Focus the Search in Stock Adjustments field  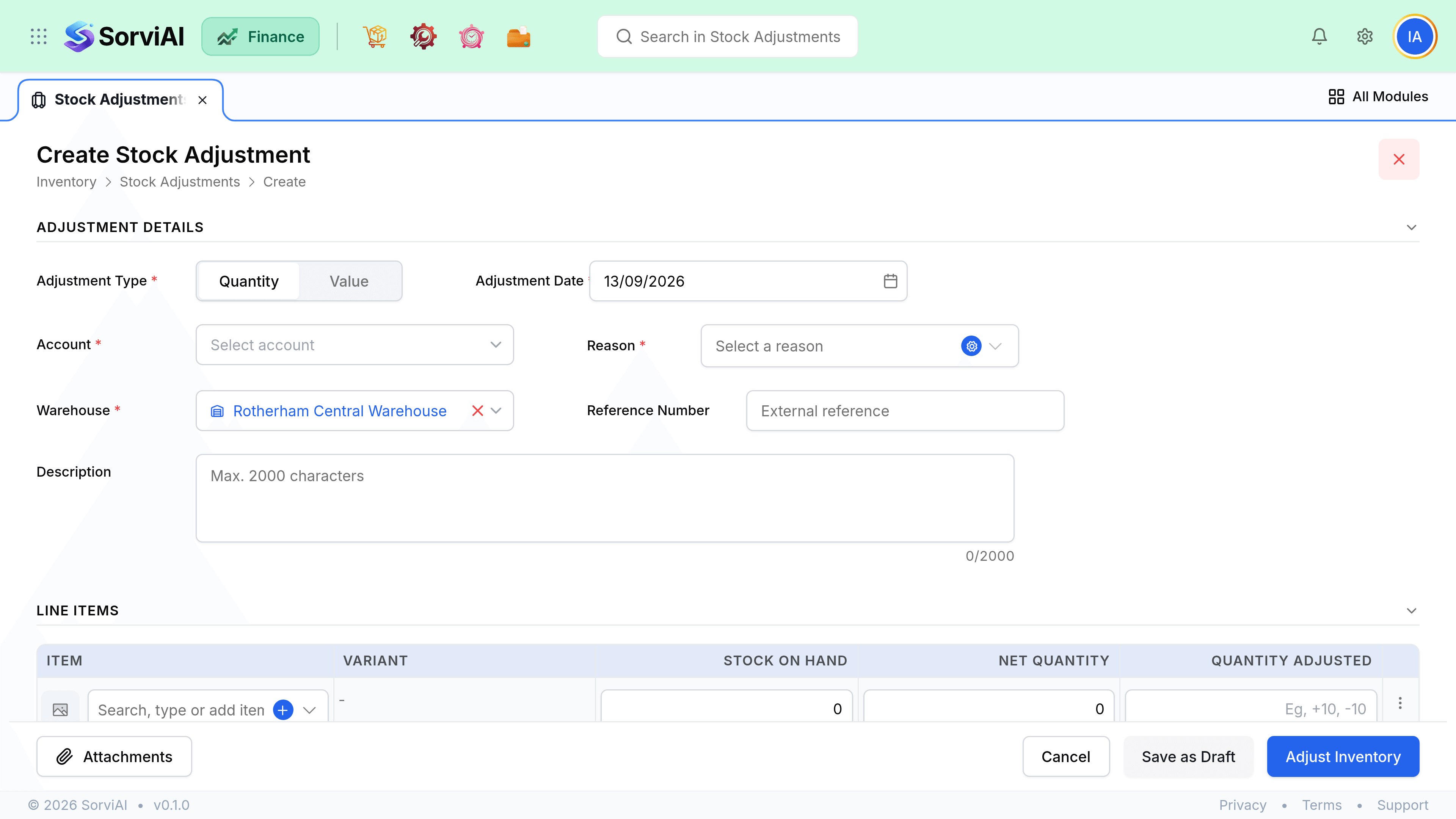728,37
